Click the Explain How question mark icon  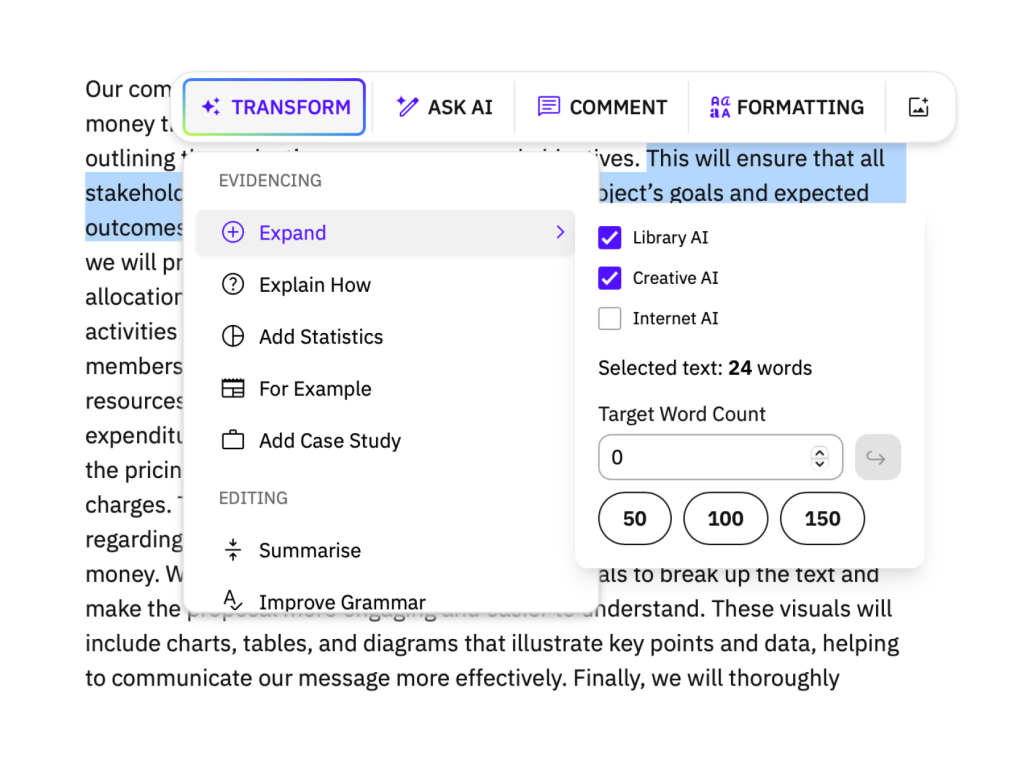click(x=233, y=285)
